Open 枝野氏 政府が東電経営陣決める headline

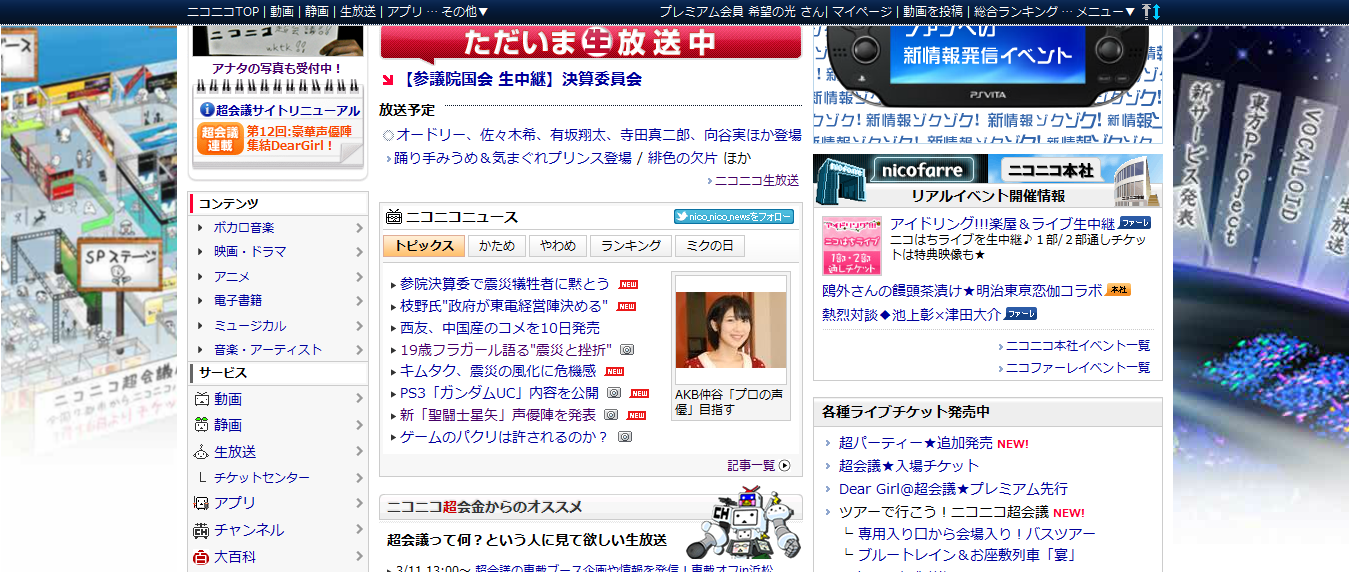(504, 306)
